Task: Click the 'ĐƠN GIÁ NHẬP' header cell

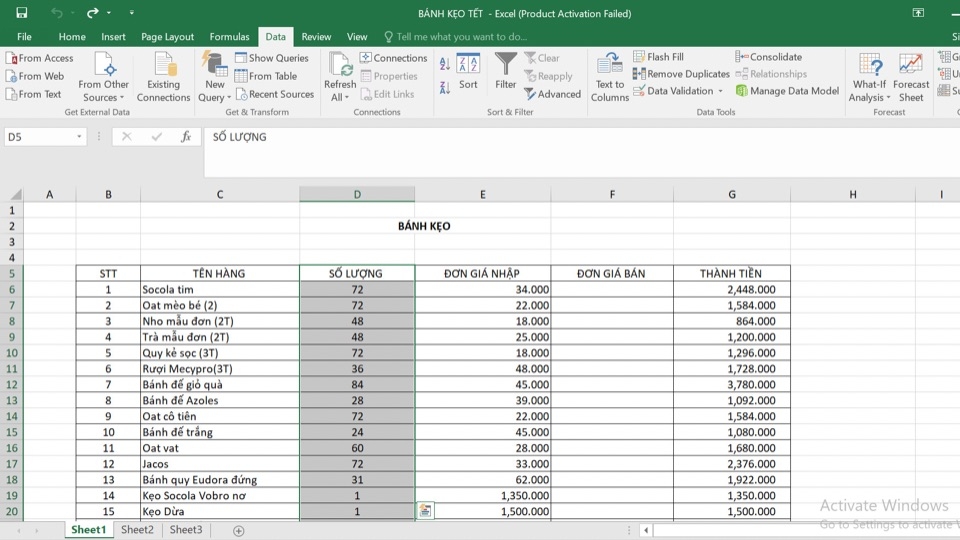Action: pos(482,274)
